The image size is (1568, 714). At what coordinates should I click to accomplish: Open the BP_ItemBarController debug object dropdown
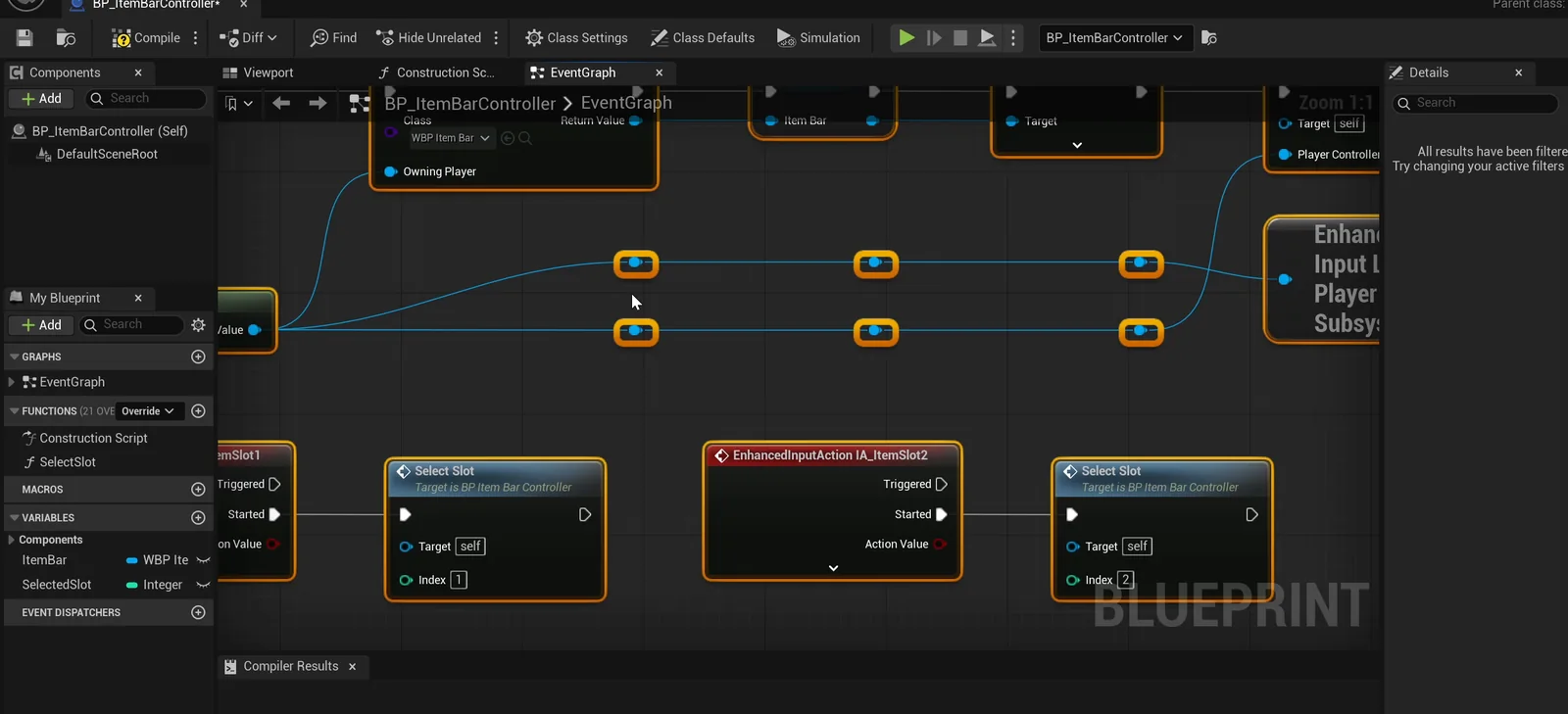pos(1114,38)
